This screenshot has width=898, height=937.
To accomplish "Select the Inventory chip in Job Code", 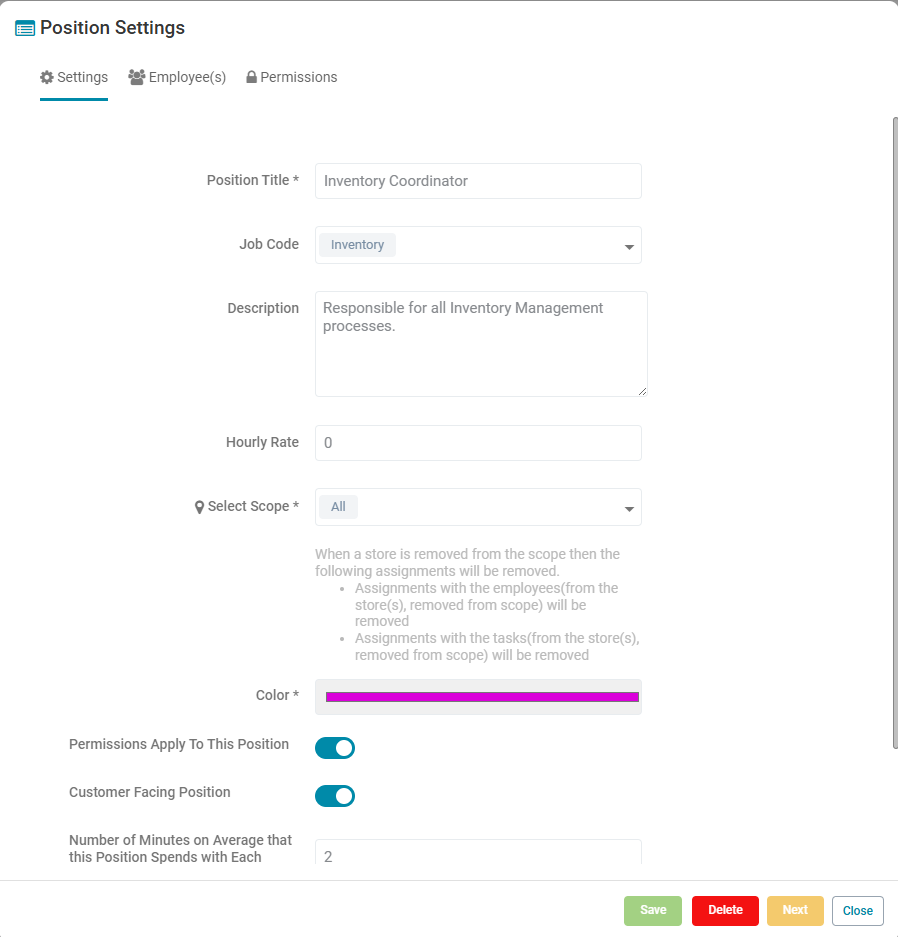I will [357, 245].
